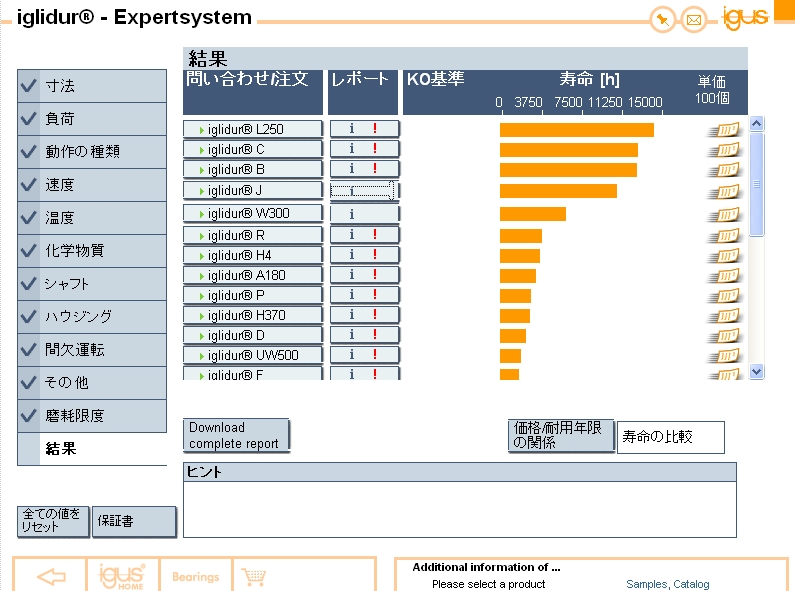The image size is (795, 591).
Task: Click 全ての値をリセット button
Action: 53,521
